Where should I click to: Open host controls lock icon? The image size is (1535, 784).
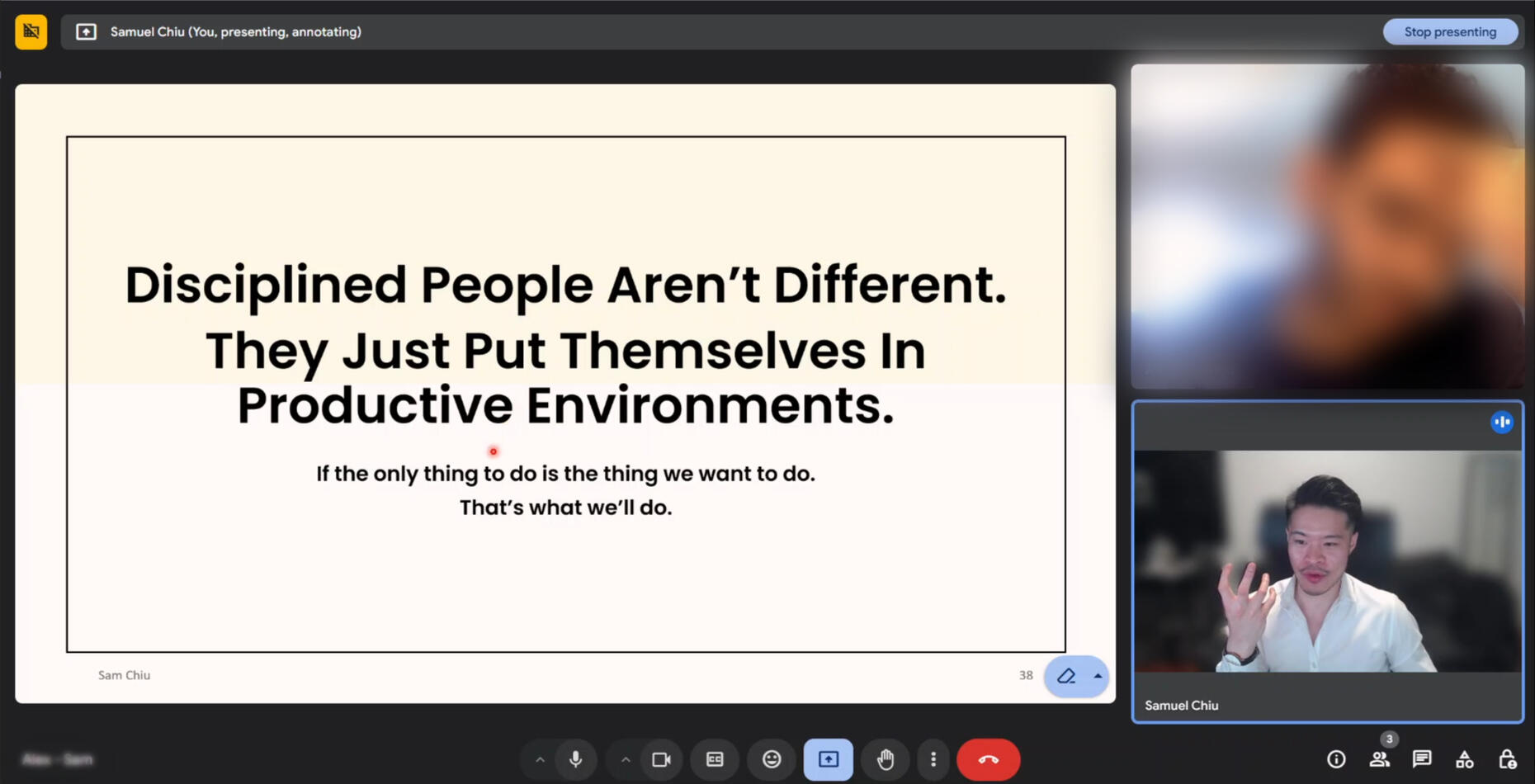[x=1507, y=759]
